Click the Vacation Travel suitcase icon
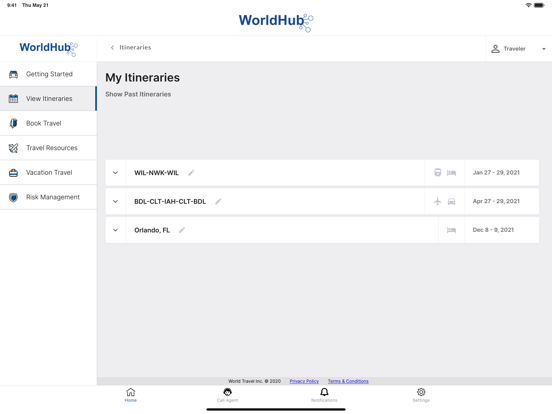This screenshot has width=552, height=414. tap(13, 173)
